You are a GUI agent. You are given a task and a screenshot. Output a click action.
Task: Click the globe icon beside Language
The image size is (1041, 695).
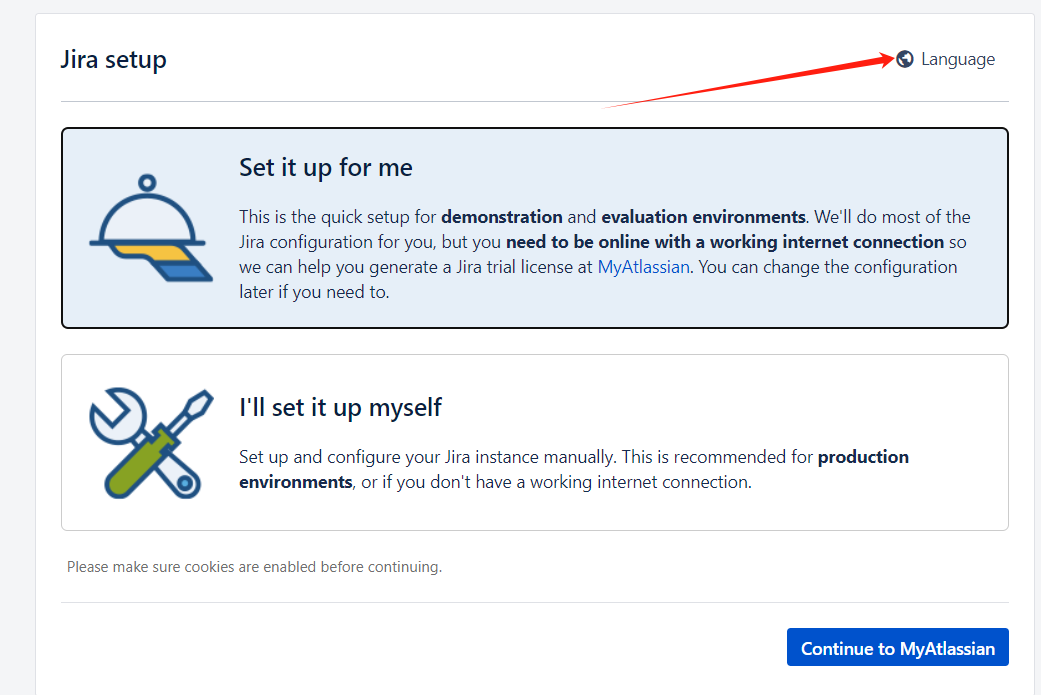(905, 59)
